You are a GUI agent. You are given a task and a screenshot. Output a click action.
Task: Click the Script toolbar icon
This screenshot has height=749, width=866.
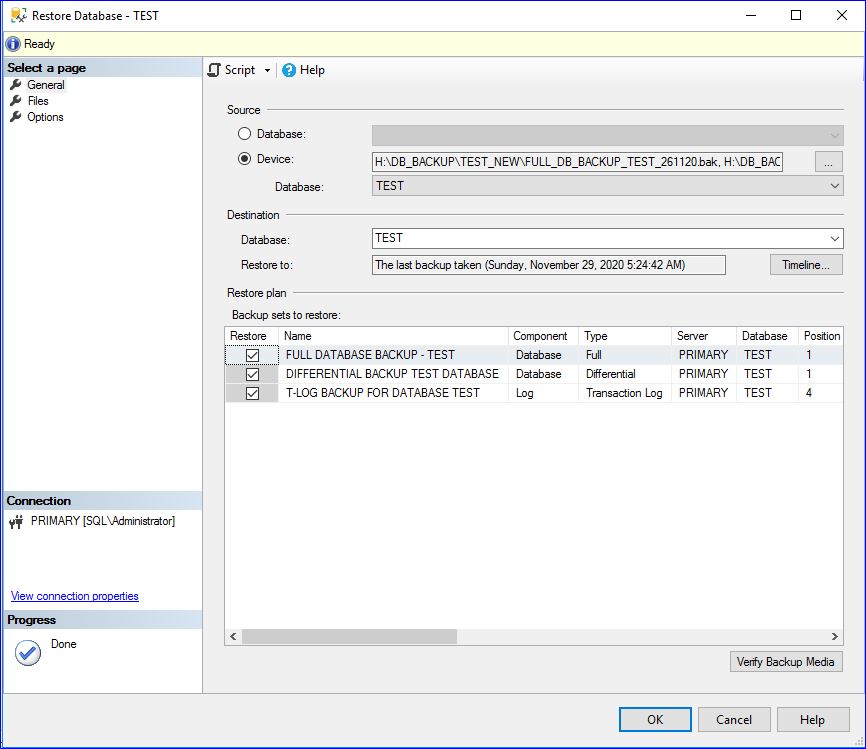214,70
